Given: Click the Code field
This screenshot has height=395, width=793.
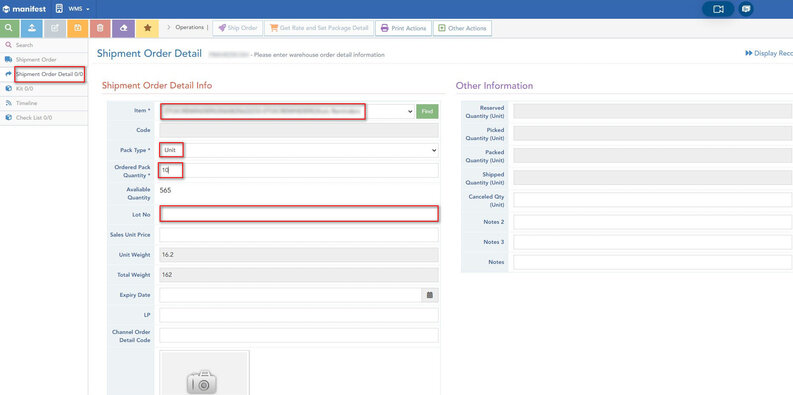Looking at the screenshot, I should pyautogui.click(x=299, y=130).
